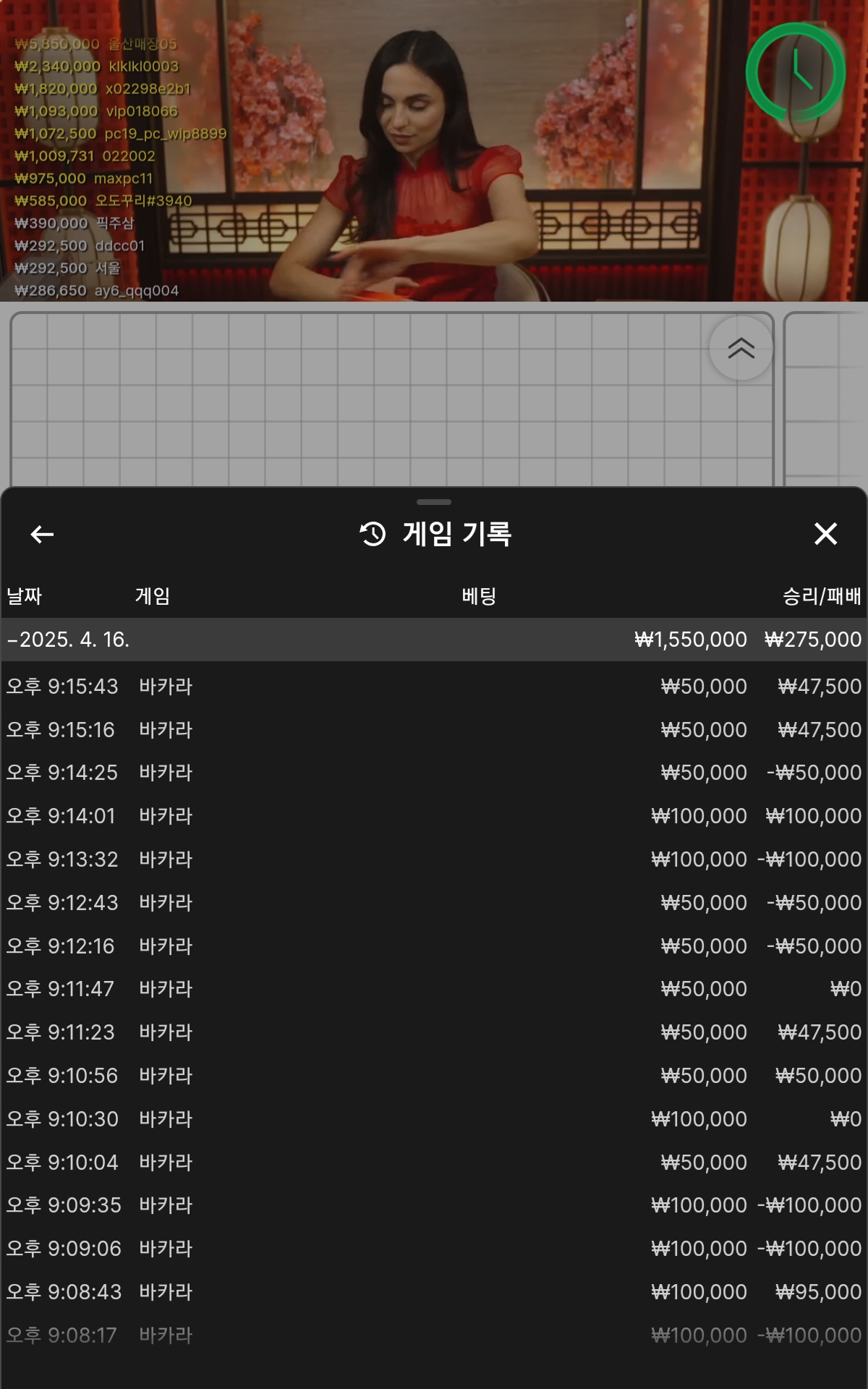Click the 베팅 column header
Image resolution: width=868 pixels, height=1389 pixels.
pyautogui.click(x=479, y=596)
